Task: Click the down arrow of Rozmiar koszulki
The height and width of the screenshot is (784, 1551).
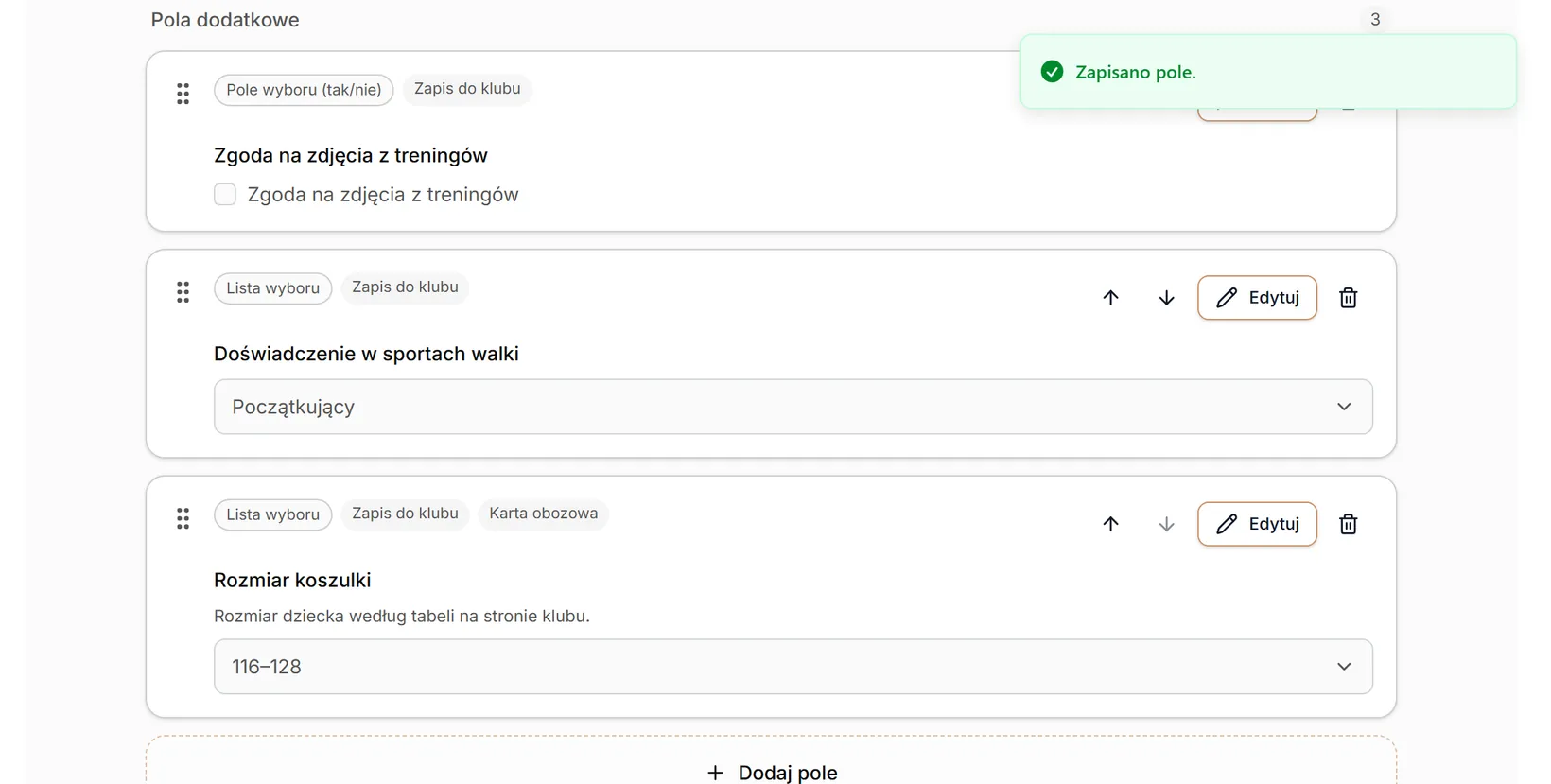Action: (x=1166, y=524)
